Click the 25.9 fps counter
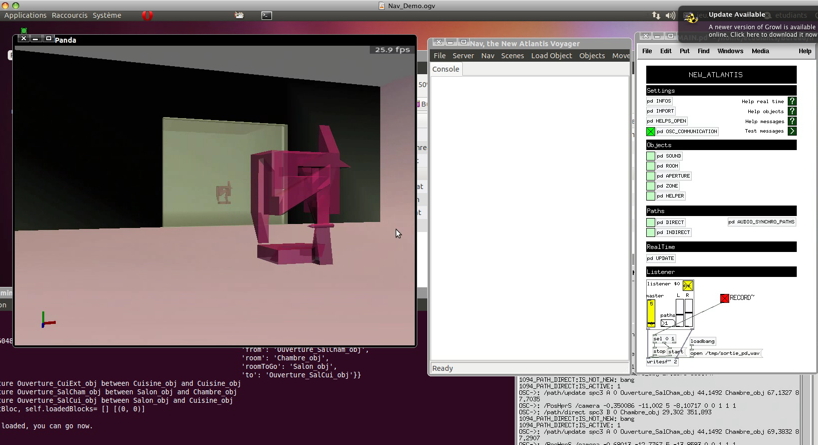Screen dimensions: 818x445 point(392,50)
